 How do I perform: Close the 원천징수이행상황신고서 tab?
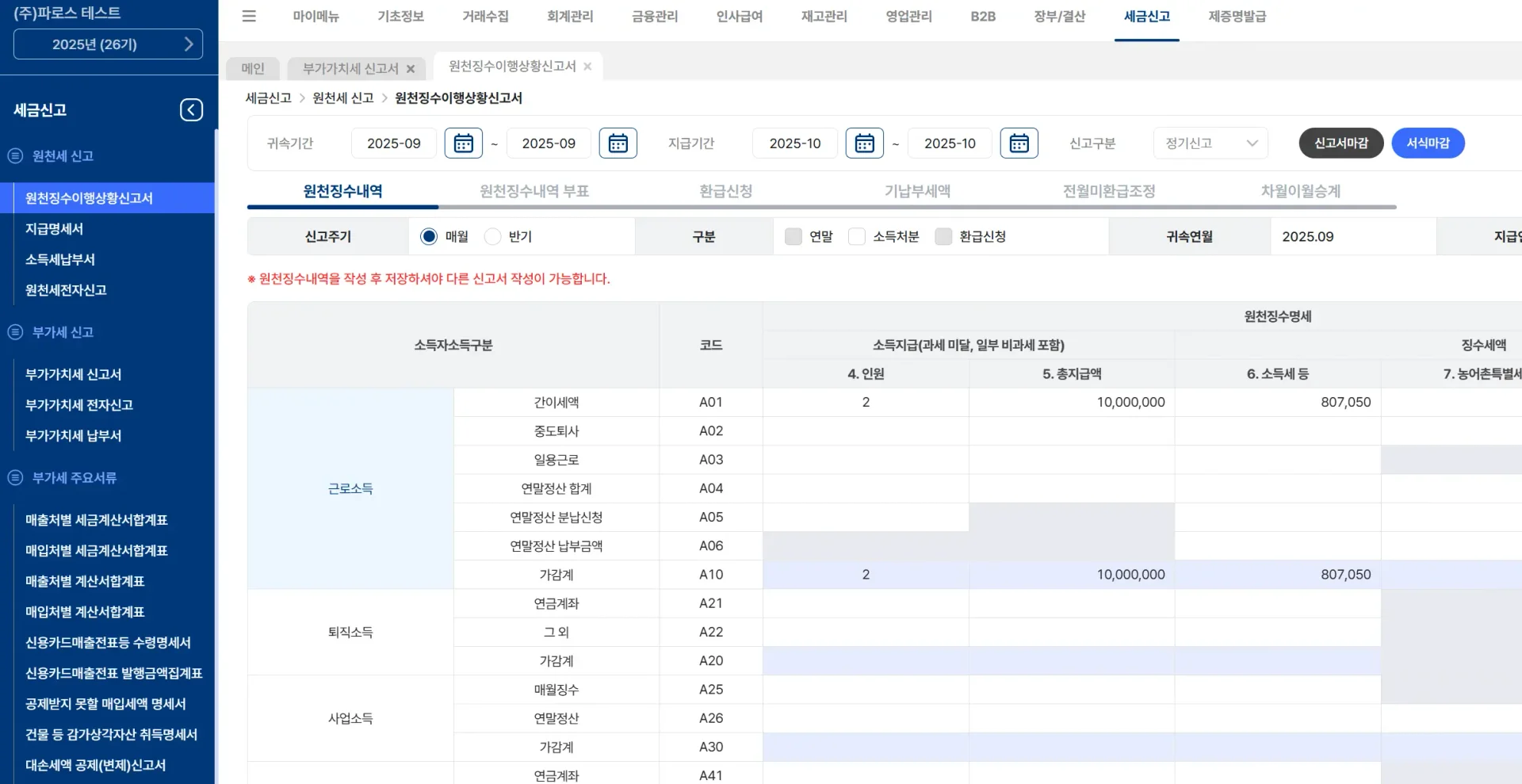[x=587, y=67]
